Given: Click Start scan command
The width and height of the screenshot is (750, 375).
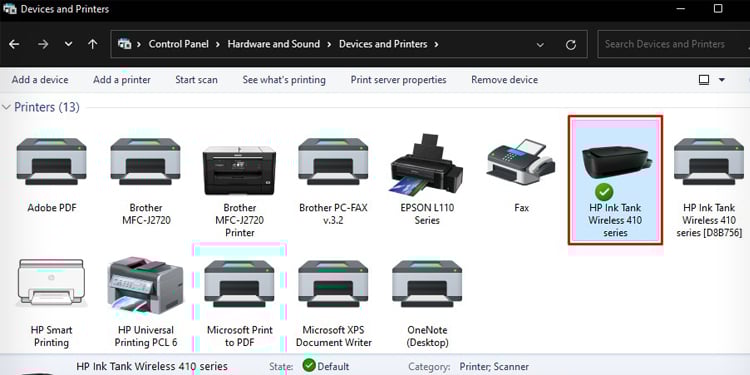Looking at the screenshot, I should tap(196, 80).
